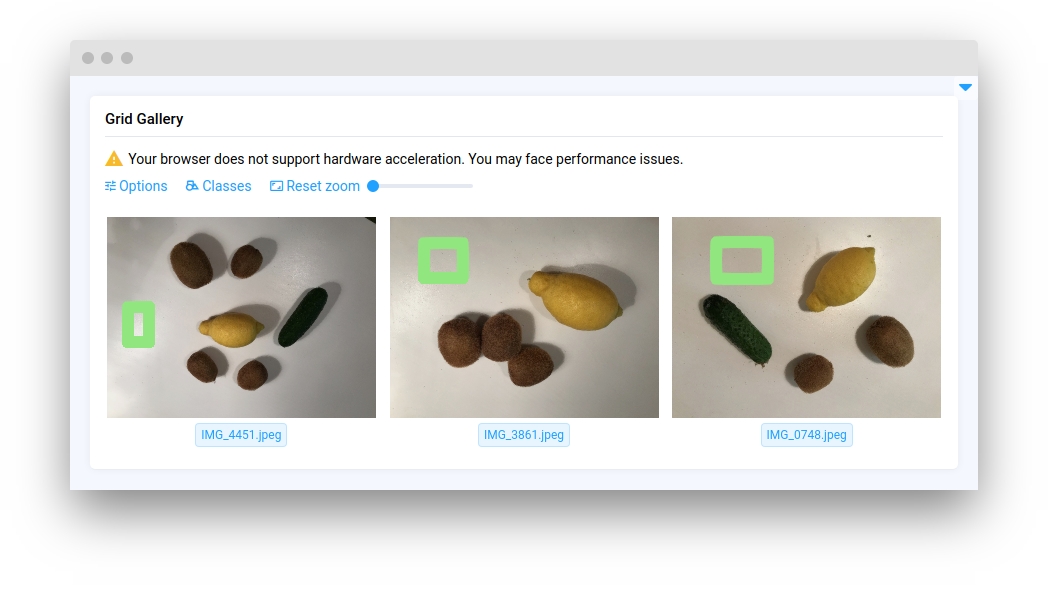Click the zoom slider track end

[x=471, y=186]
